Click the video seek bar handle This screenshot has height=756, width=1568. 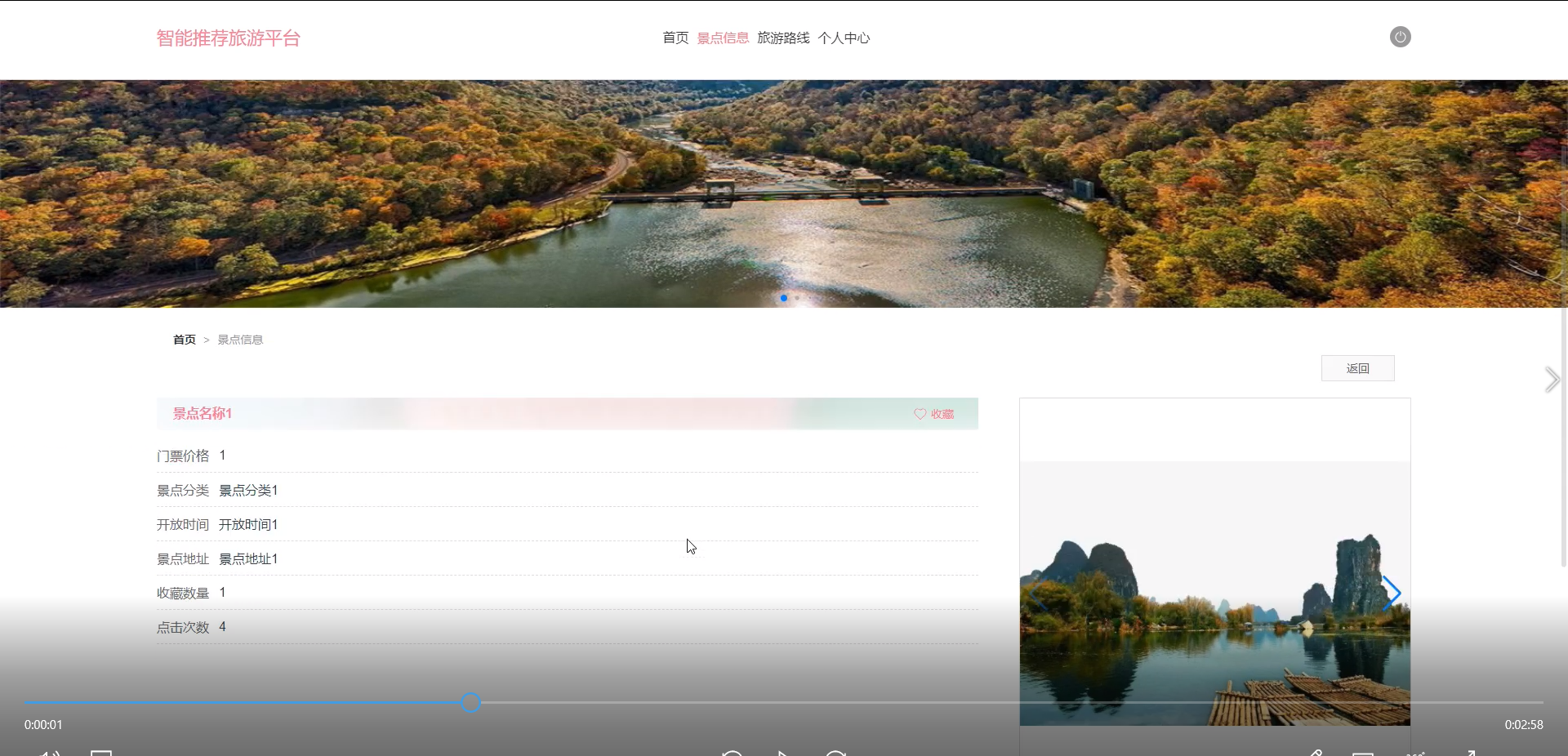pyautogui.click(x=470, y=702)
